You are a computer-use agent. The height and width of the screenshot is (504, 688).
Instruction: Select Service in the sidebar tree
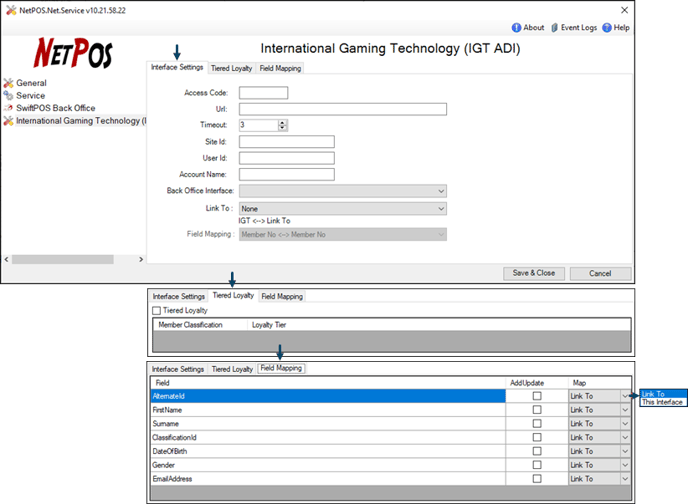(30, 95)
